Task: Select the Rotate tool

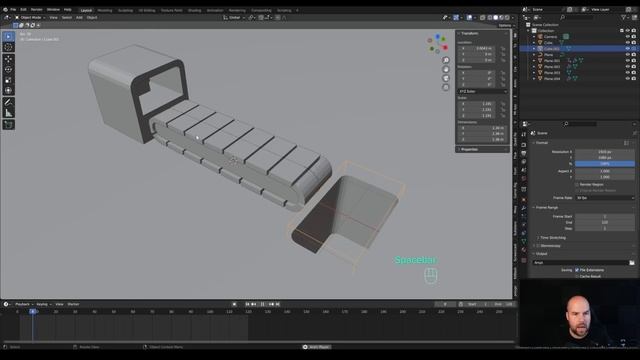Action: (9, 69)
